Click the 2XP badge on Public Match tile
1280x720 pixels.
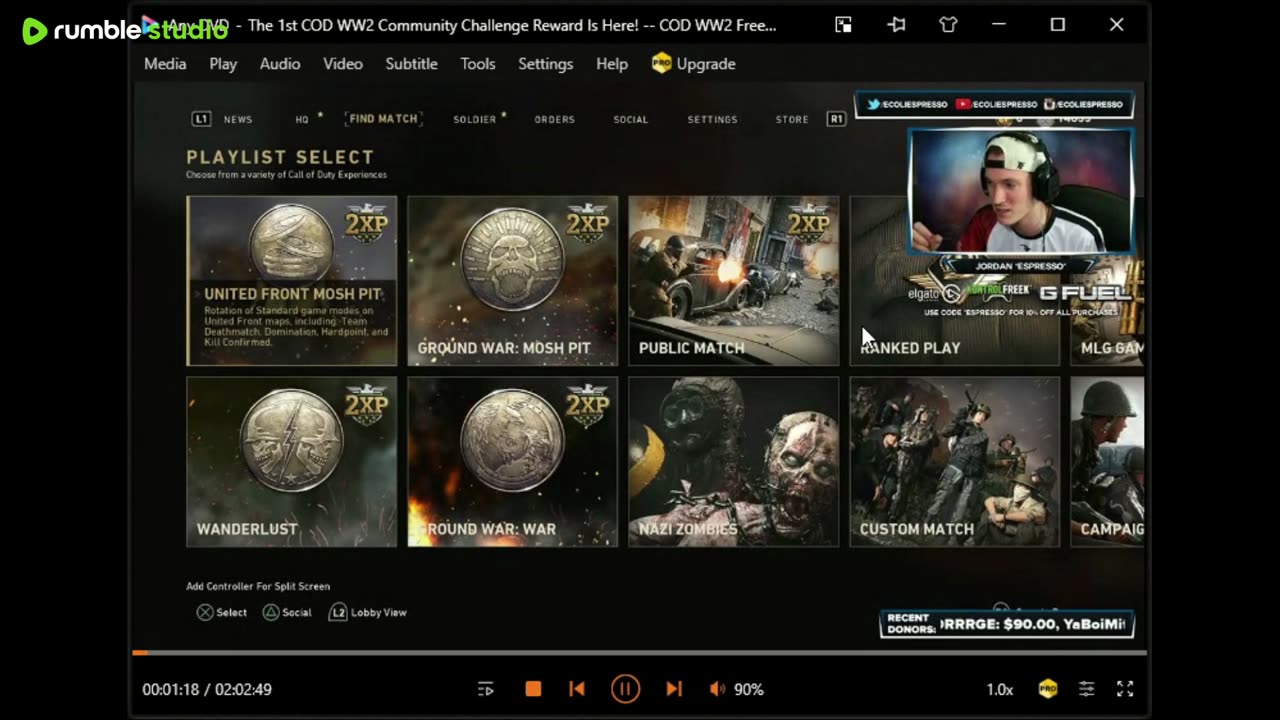click(x=809, y=225)
